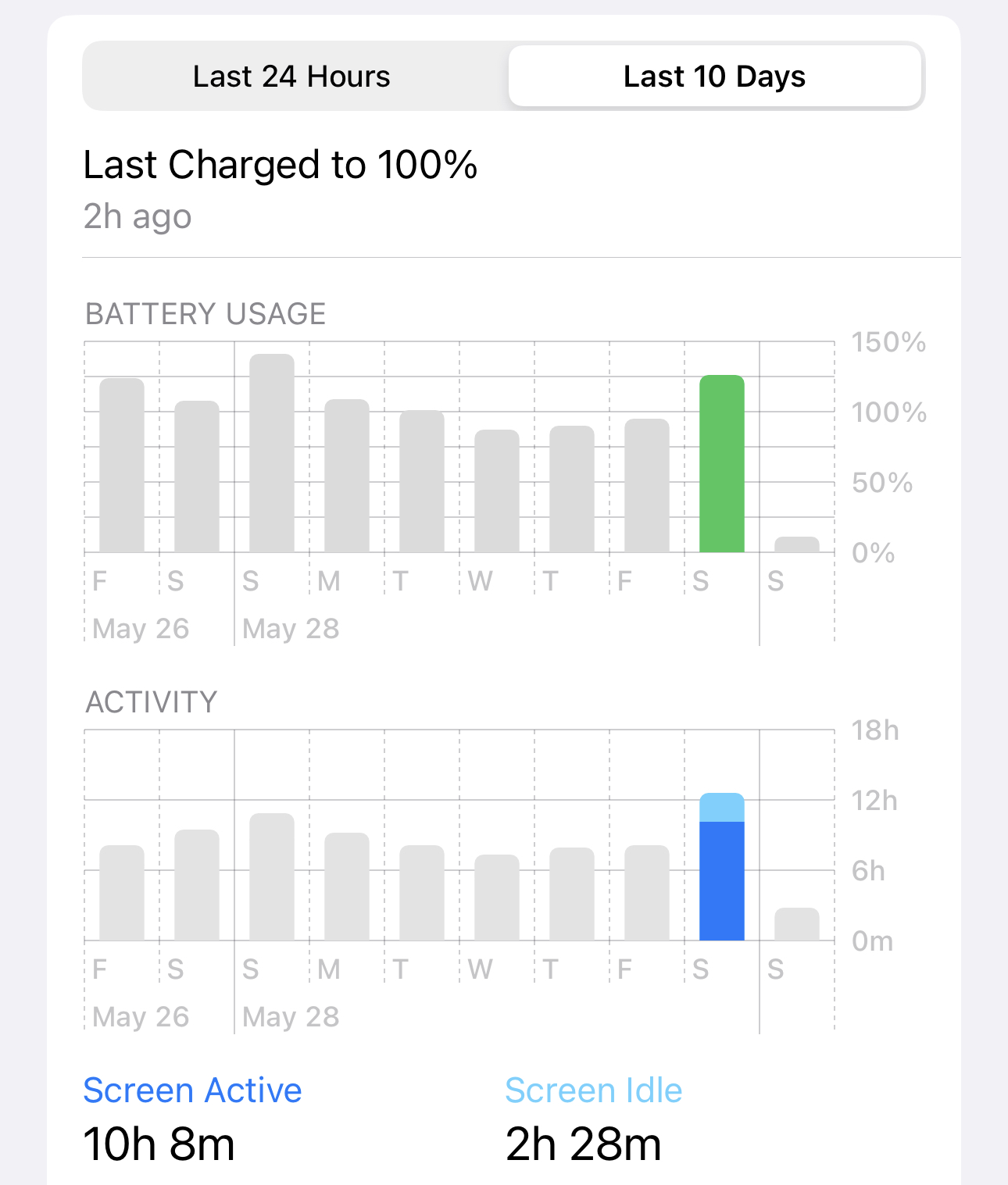Screen dimensions: 1008x1185
Task: Select Monday's battery usage bar
Action: click(x=347, y=476)
